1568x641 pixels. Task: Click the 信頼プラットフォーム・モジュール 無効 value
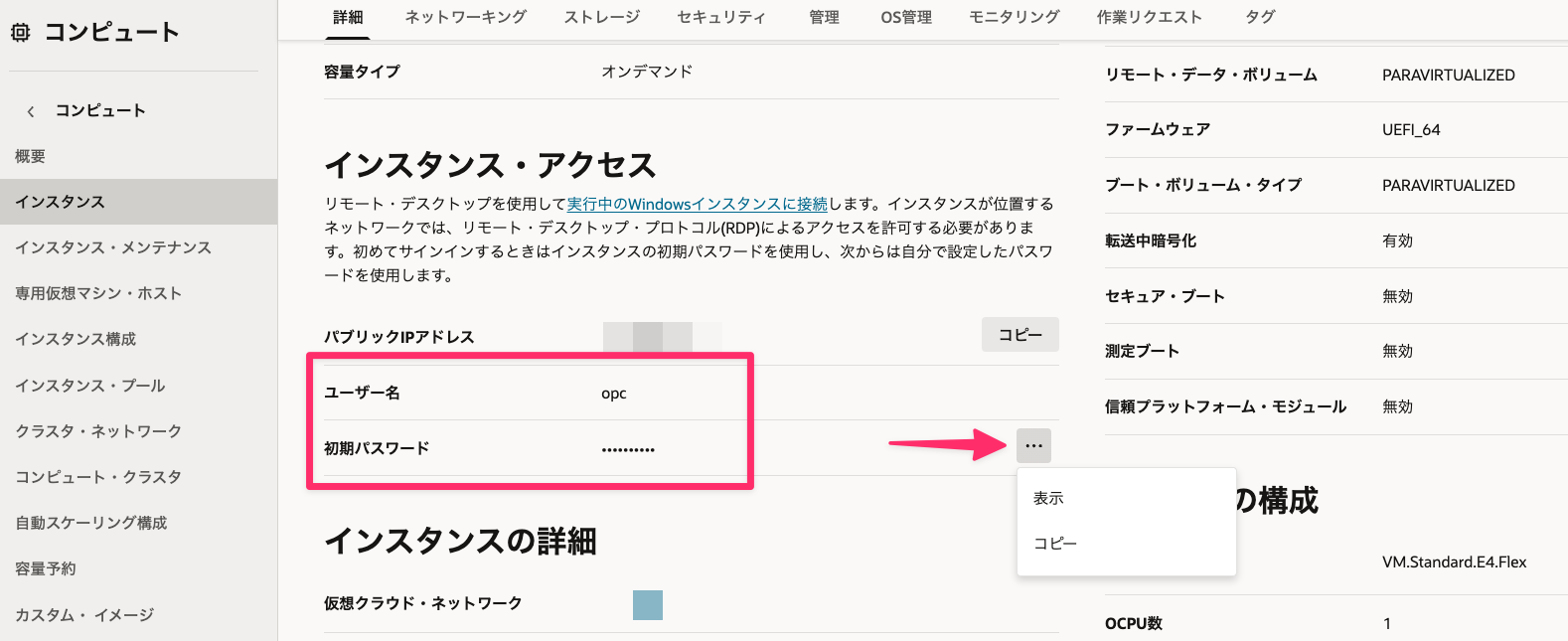tap(1398, 406)
